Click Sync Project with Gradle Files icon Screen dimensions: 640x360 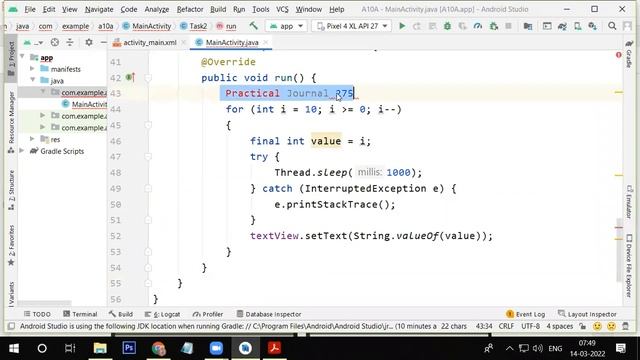[x=562, y=26]
